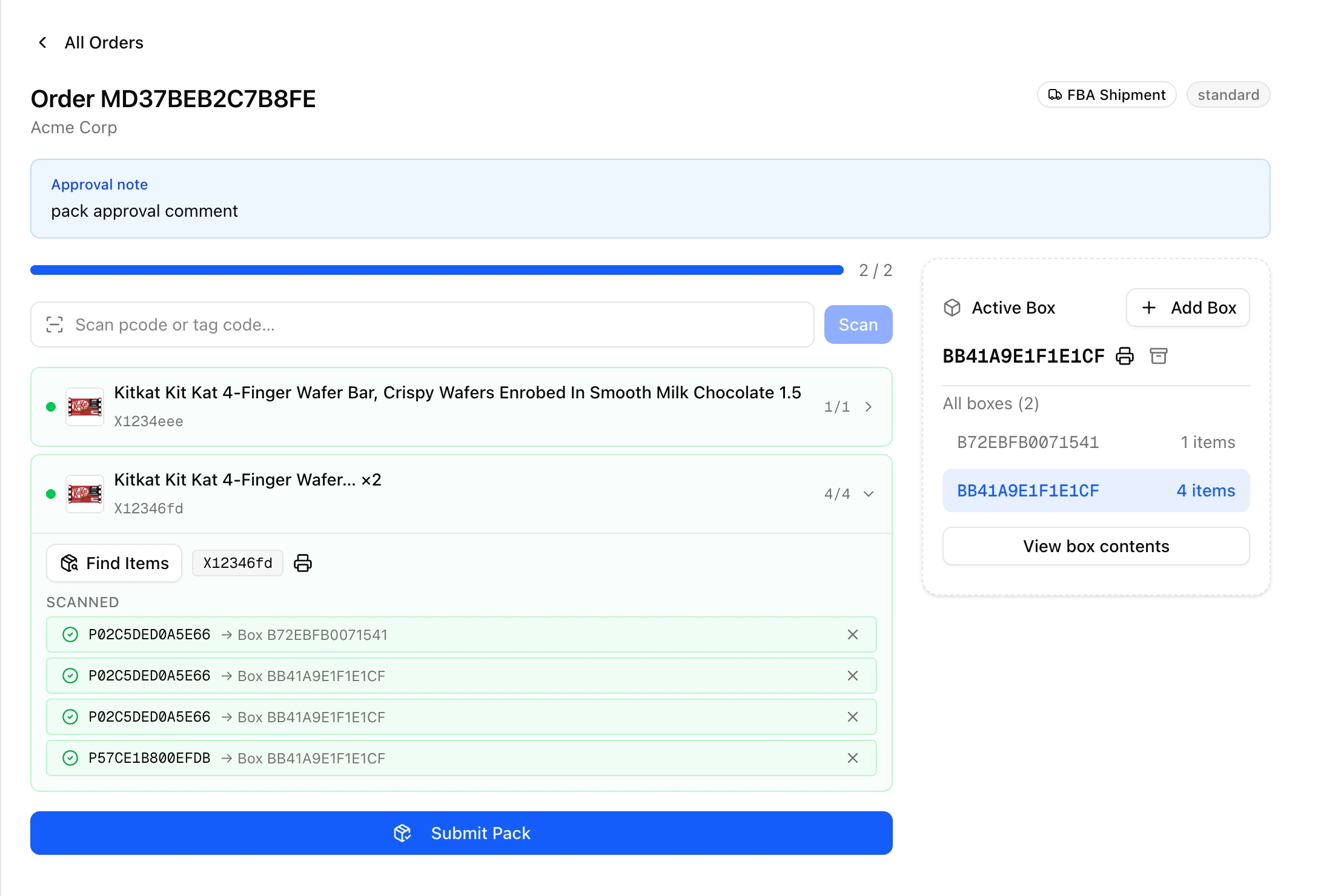Click the 2 / 2 progress count
Viewport: 1318px width, 896px height.
pos(876,270)
